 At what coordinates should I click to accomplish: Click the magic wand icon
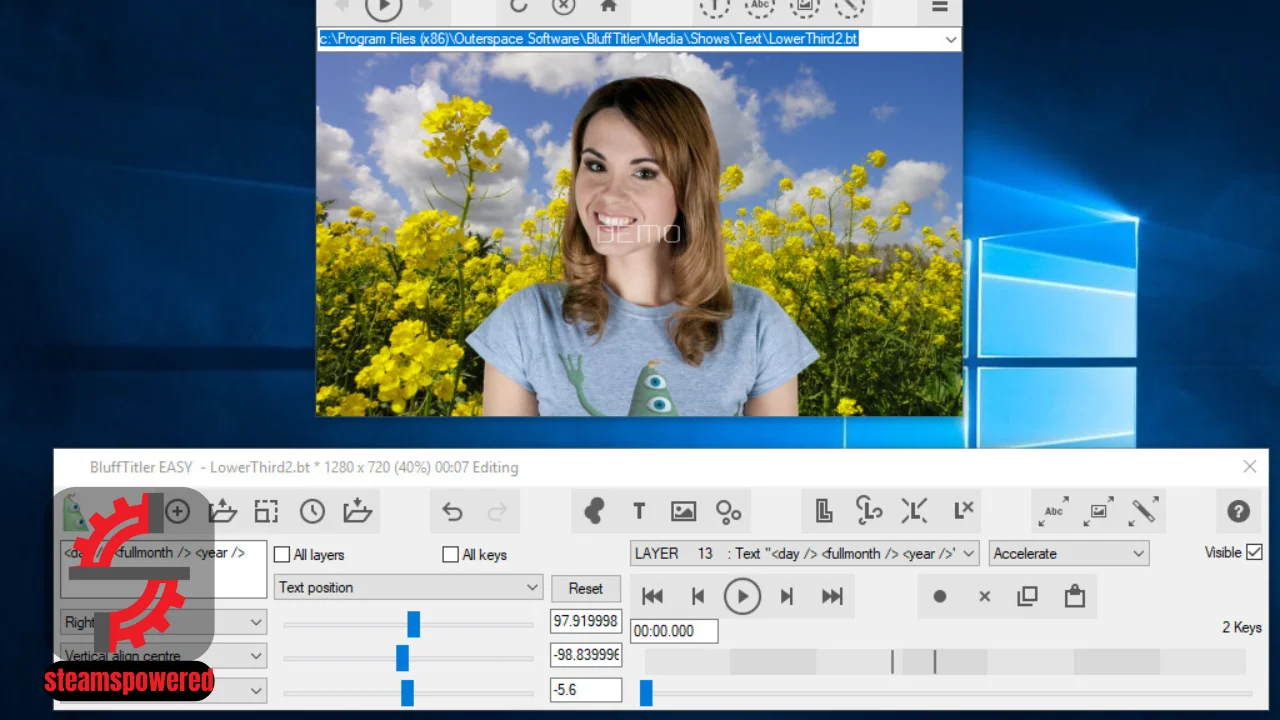1144,511
